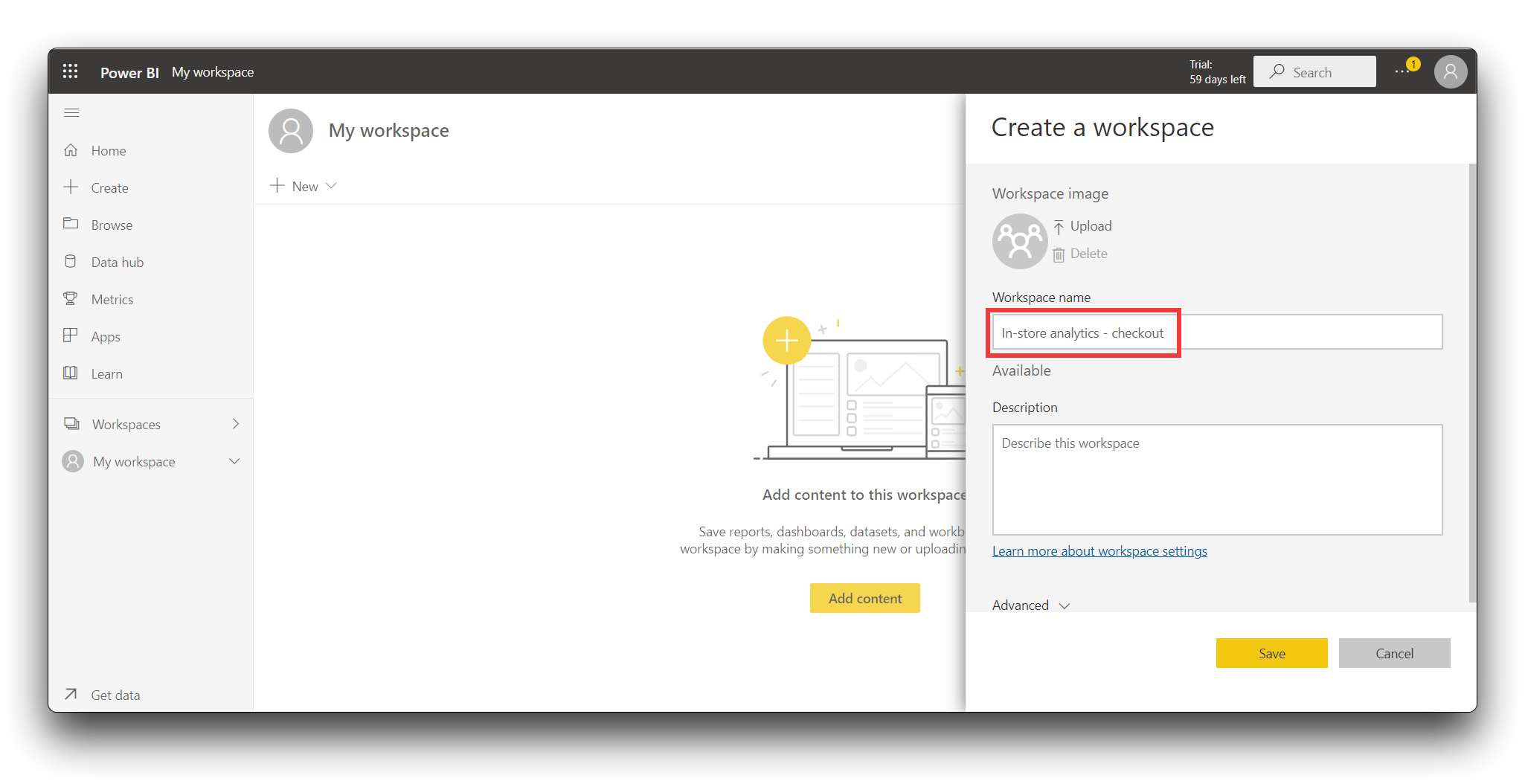Select Metrics in navigation
The image size is (1525, 784).
112,299
